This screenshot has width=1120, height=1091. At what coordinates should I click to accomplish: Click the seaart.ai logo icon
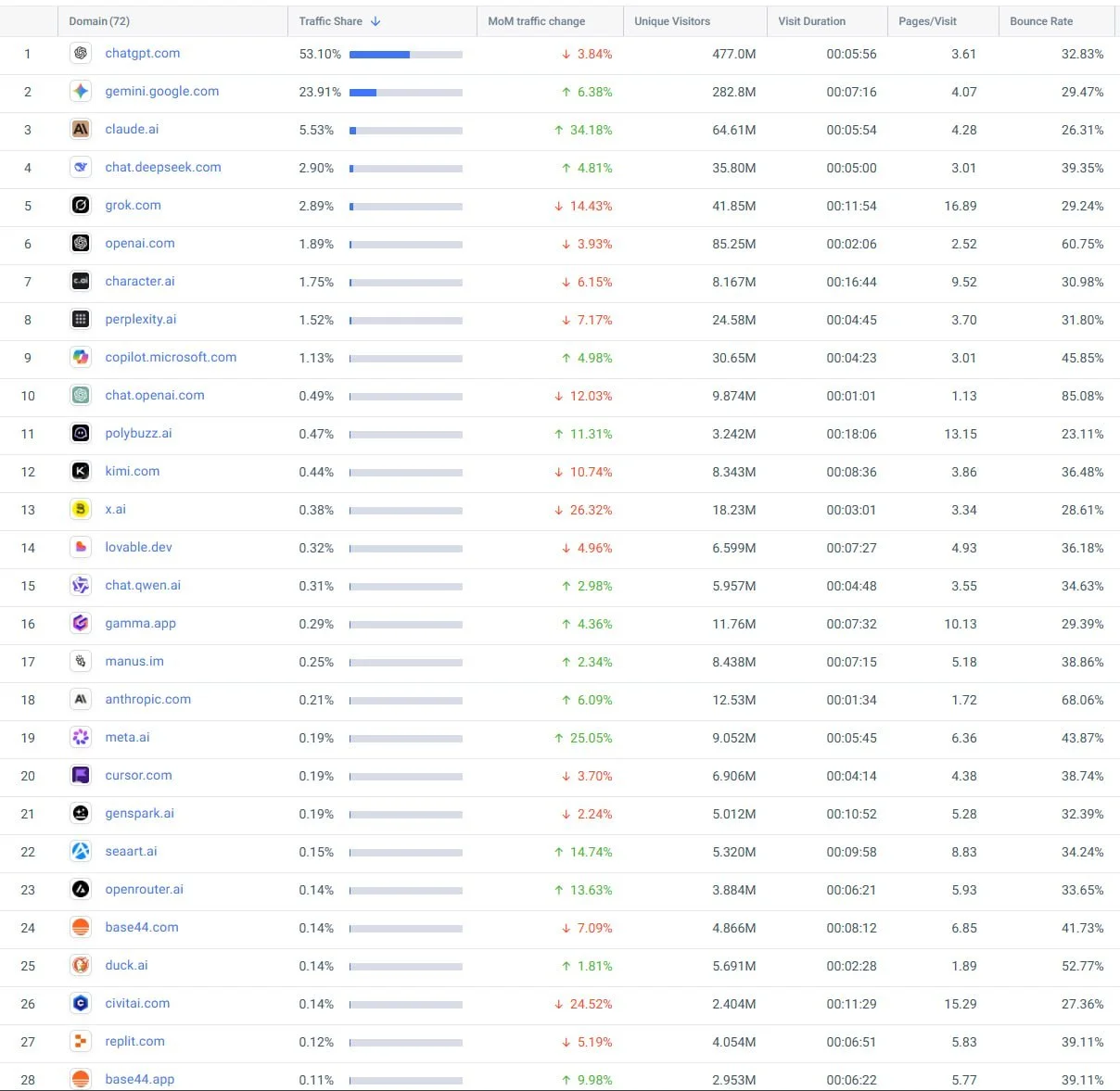(x=81, y=852)
